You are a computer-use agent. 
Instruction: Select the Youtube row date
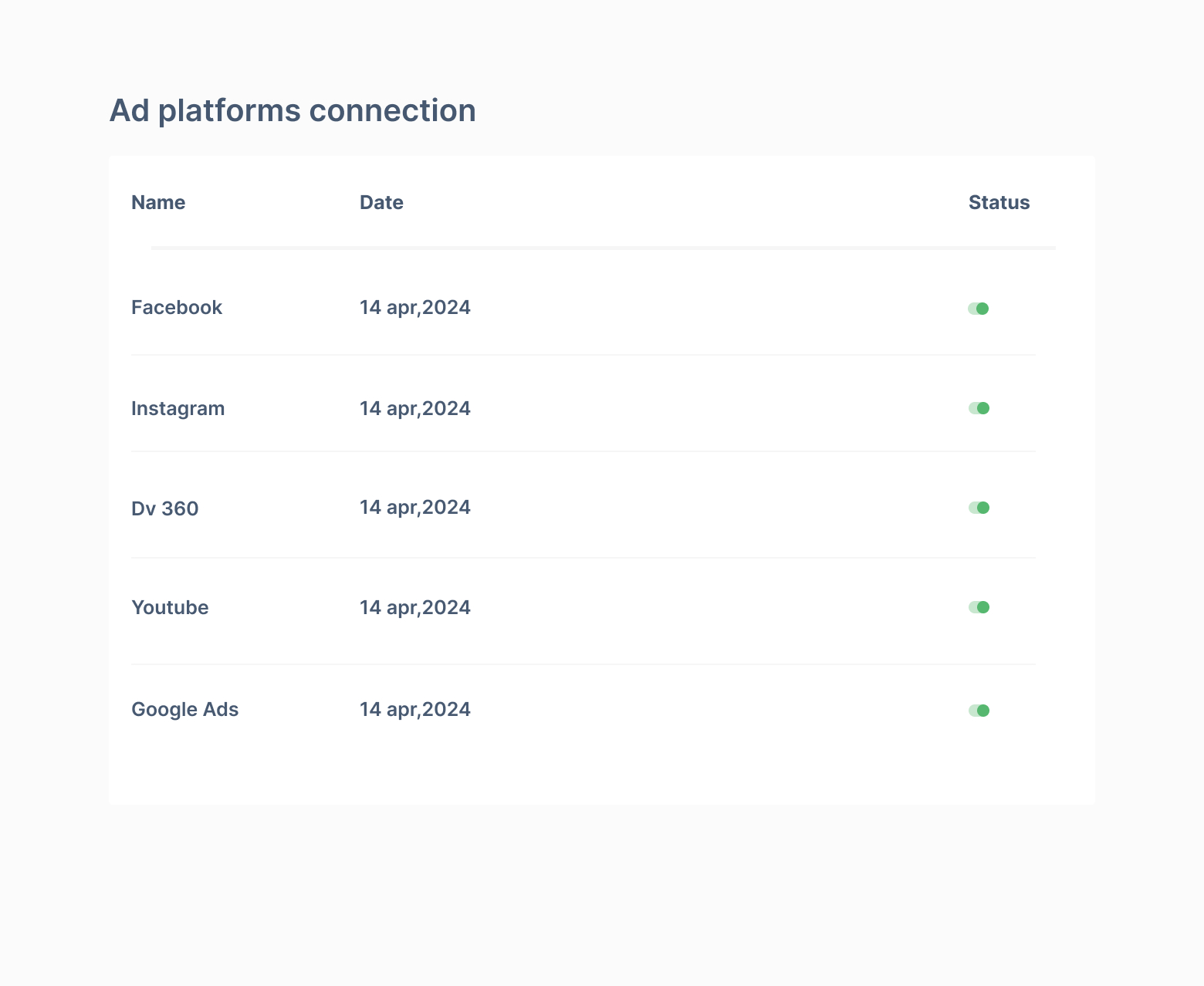click(x=415, y=608)
